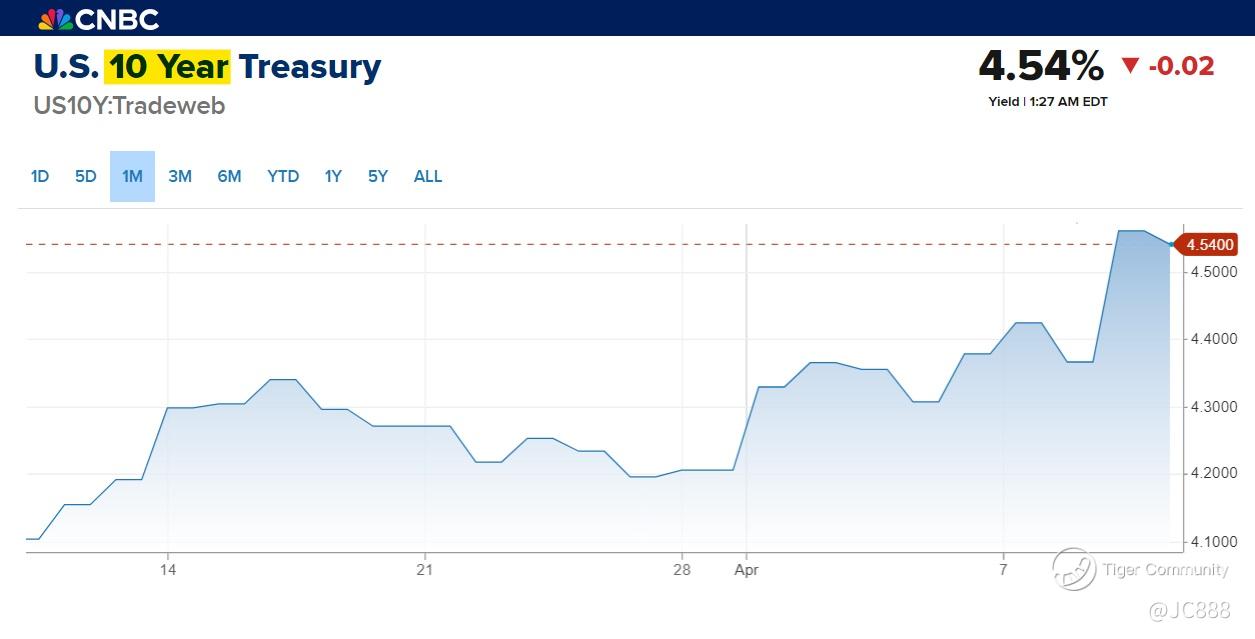1255x639 pixels.
Task: Select the 1D time range tab
Action: 40,176
